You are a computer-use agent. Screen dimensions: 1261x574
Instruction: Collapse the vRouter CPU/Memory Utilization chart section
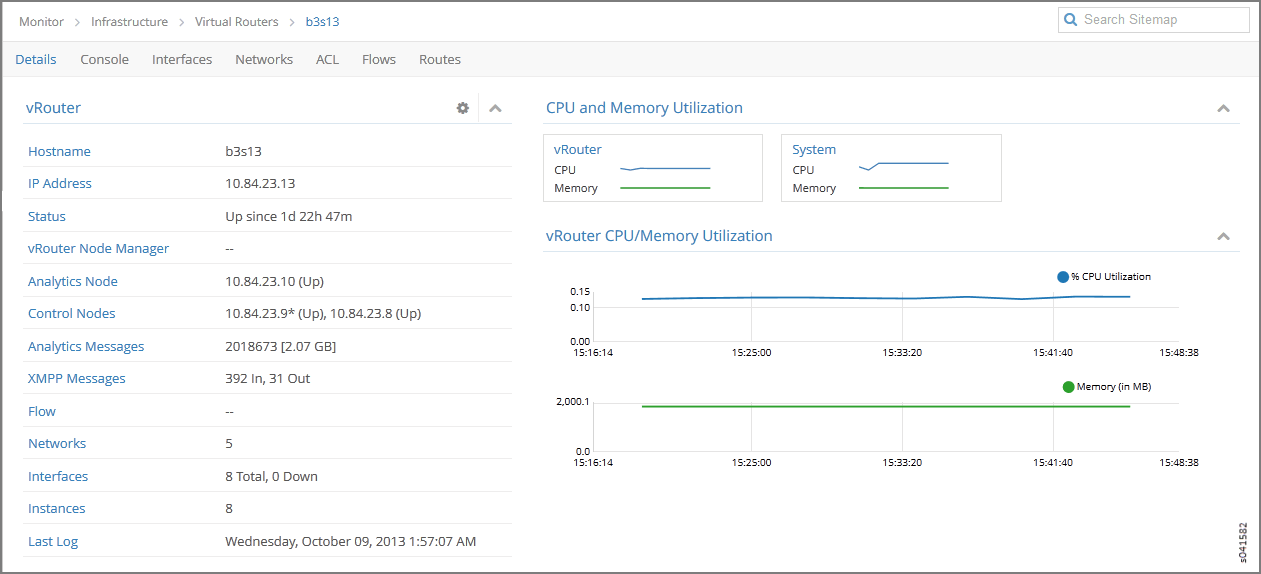pyautogui.click(x=1223, y=236)
